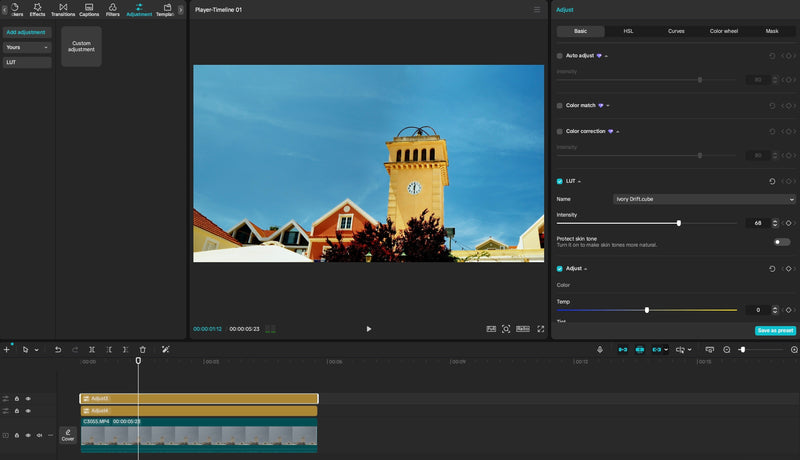Open the Filters panel

(112, 9)
